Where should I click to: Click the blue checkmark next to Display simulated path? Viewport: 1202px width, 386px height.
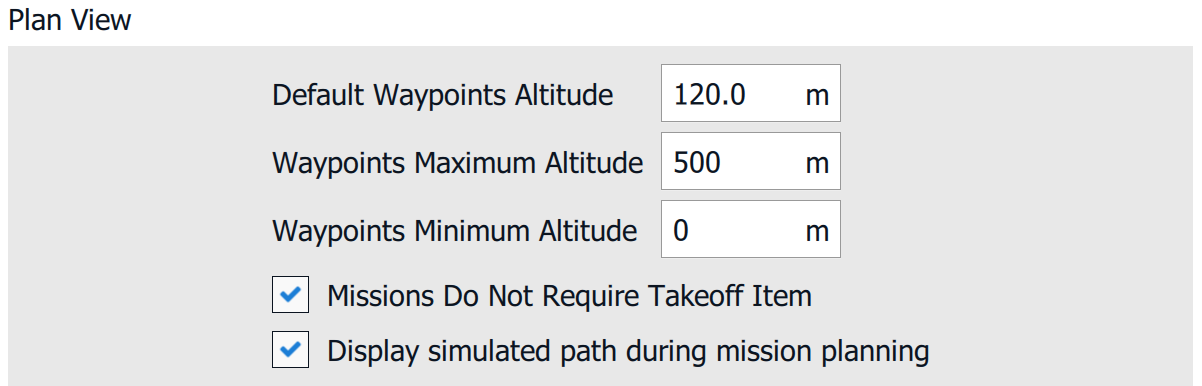tap(290, 351)
